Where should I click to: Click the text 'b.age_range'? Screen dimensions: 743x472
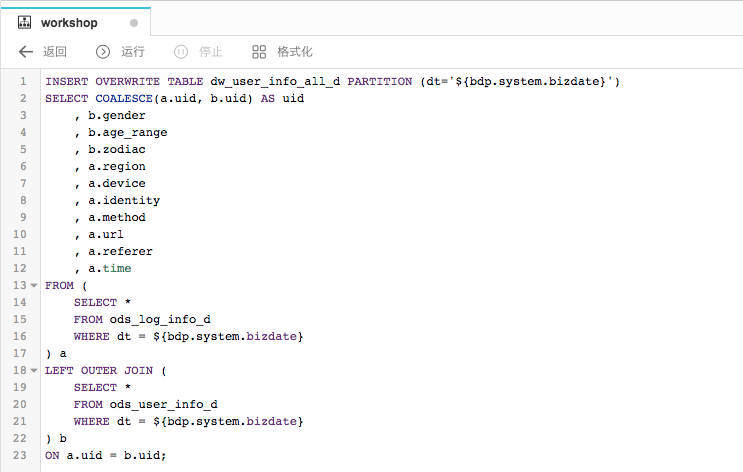(x=127, y=133)
